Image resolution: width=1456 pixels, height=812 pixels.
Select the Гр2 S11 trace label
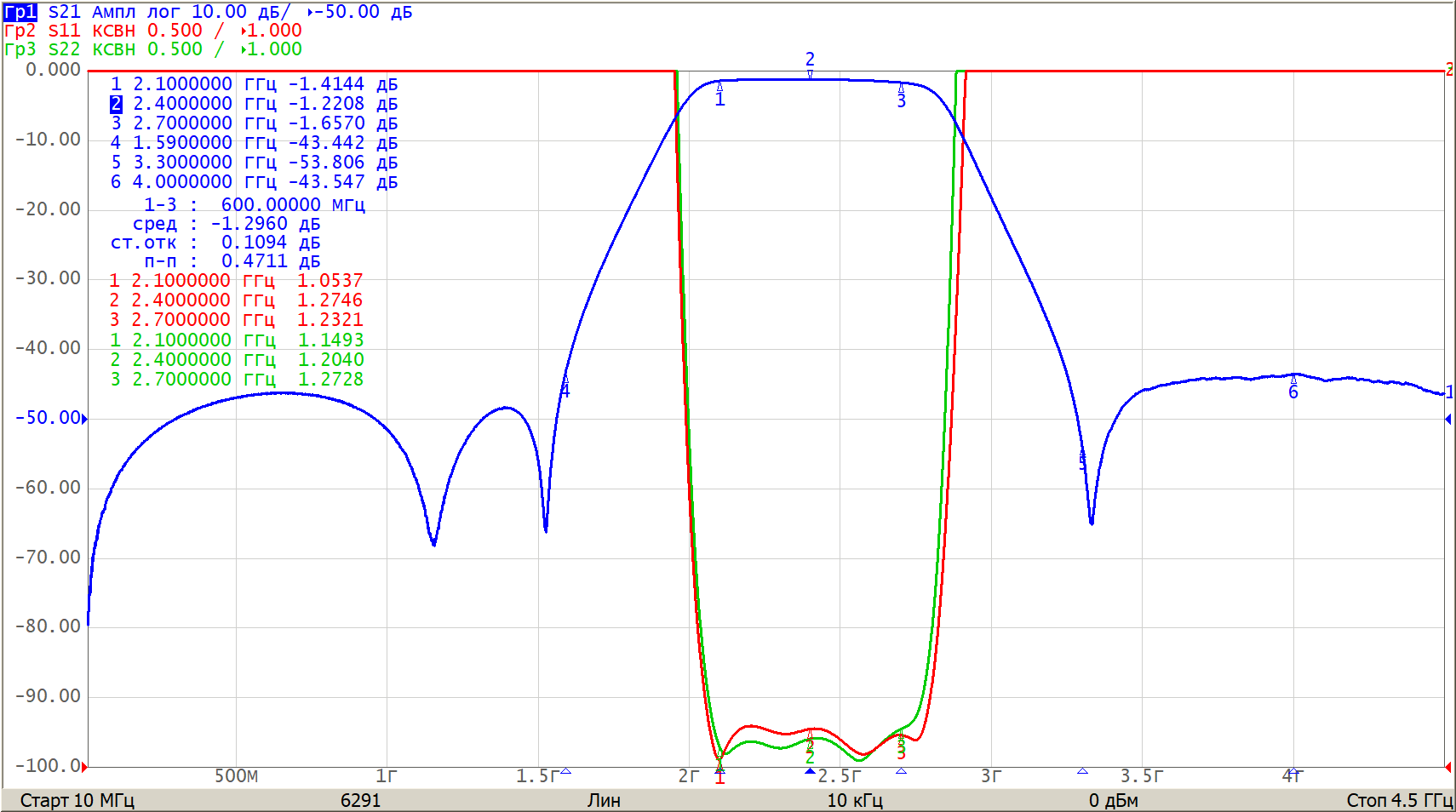coord(20,31)
